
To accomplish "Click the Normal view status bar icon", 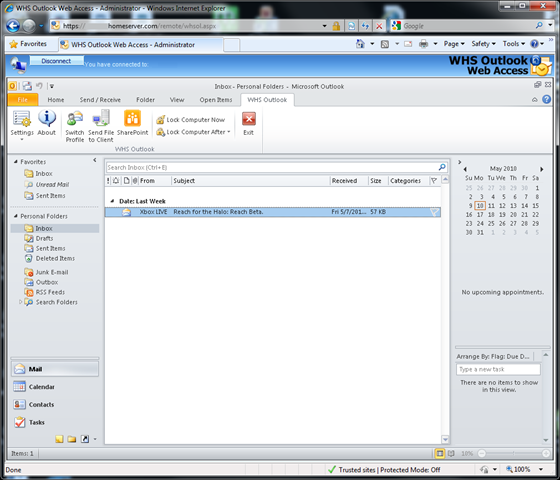I will pos(440,454).
